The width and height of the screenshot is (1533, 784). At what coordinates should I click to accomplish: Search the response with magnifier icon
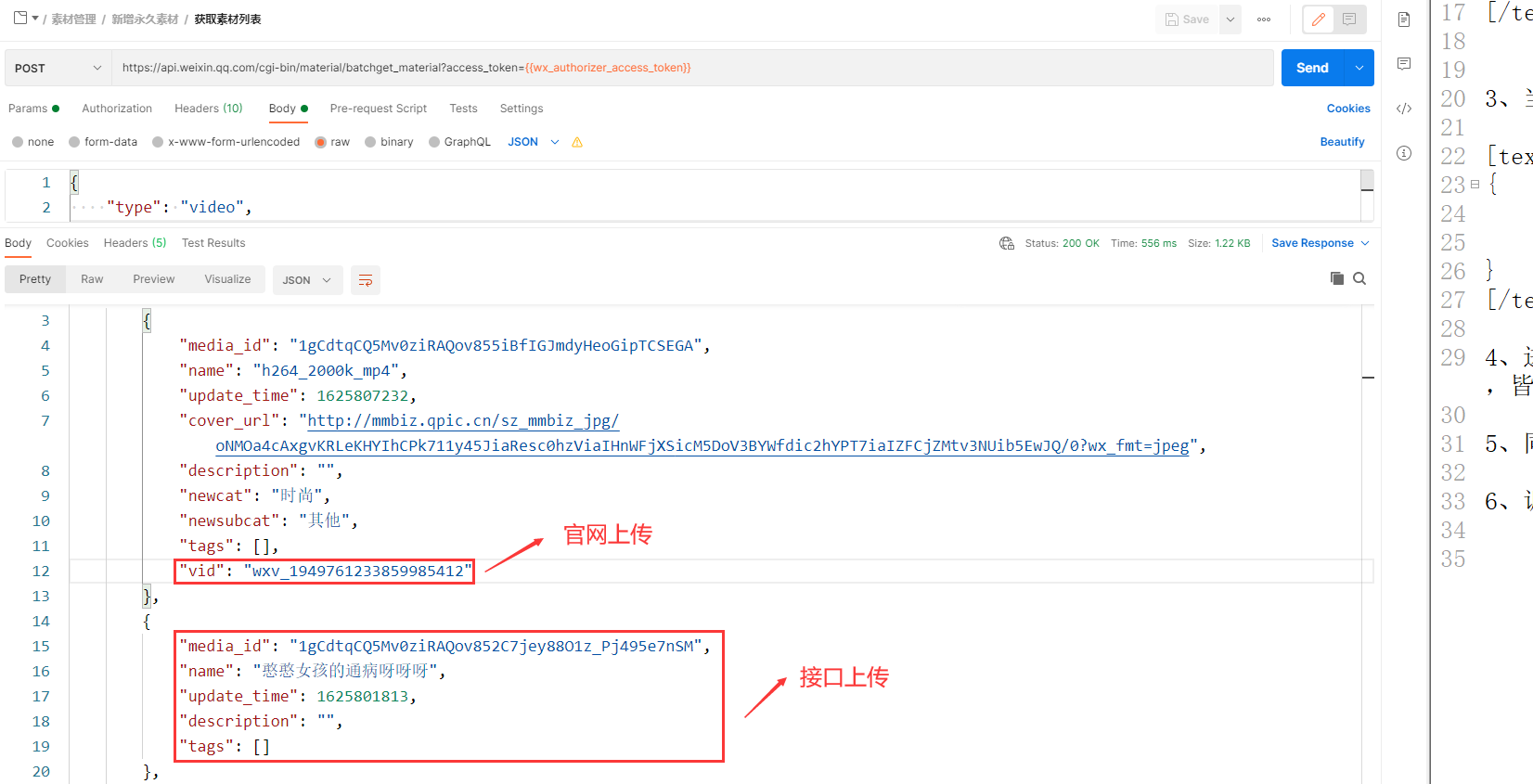(1359, 278)
